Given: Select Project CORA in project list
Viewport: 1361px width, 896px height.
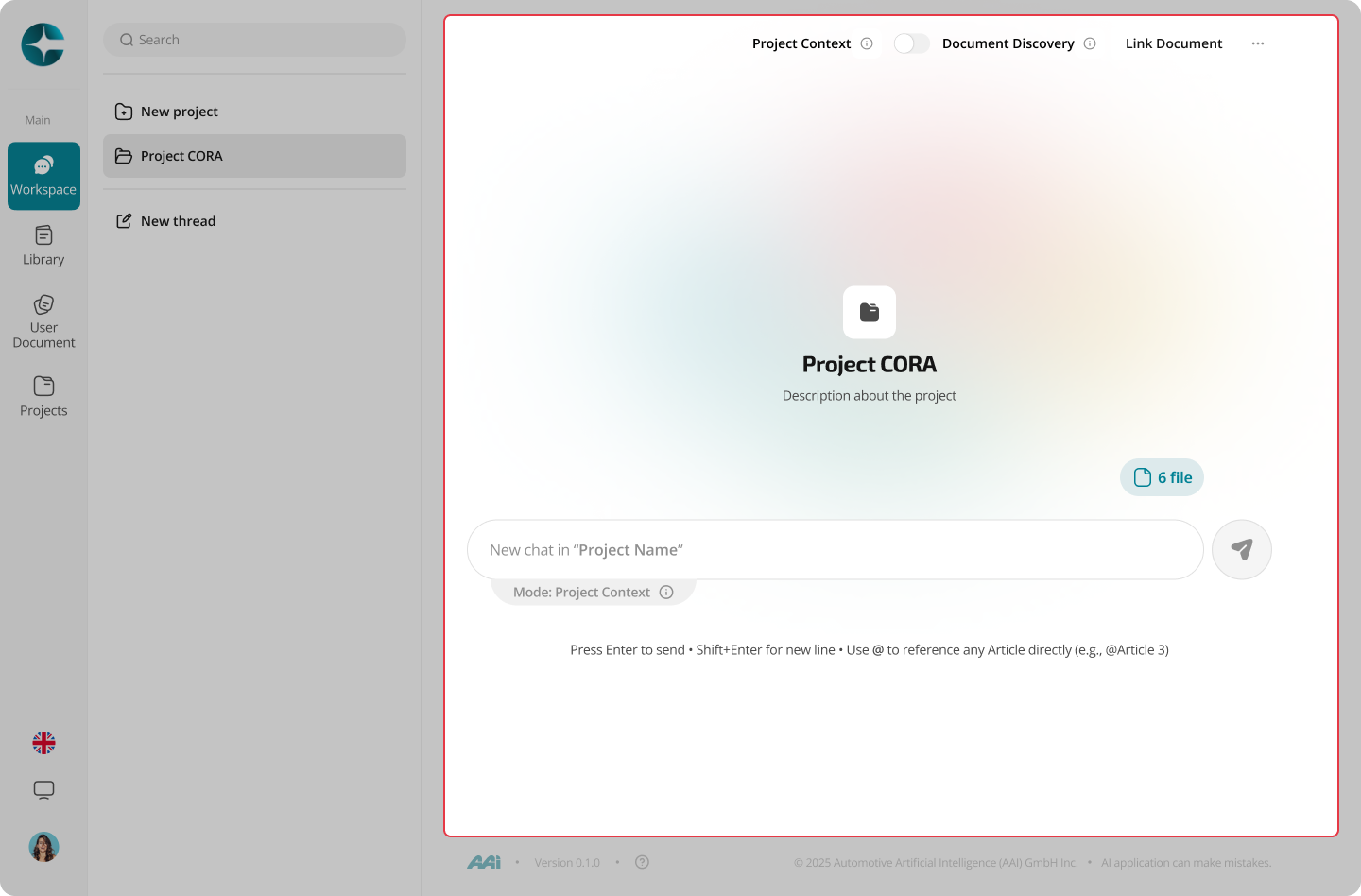Looking at the screenshot, I should pyautogui.click(x=254, y=156).
